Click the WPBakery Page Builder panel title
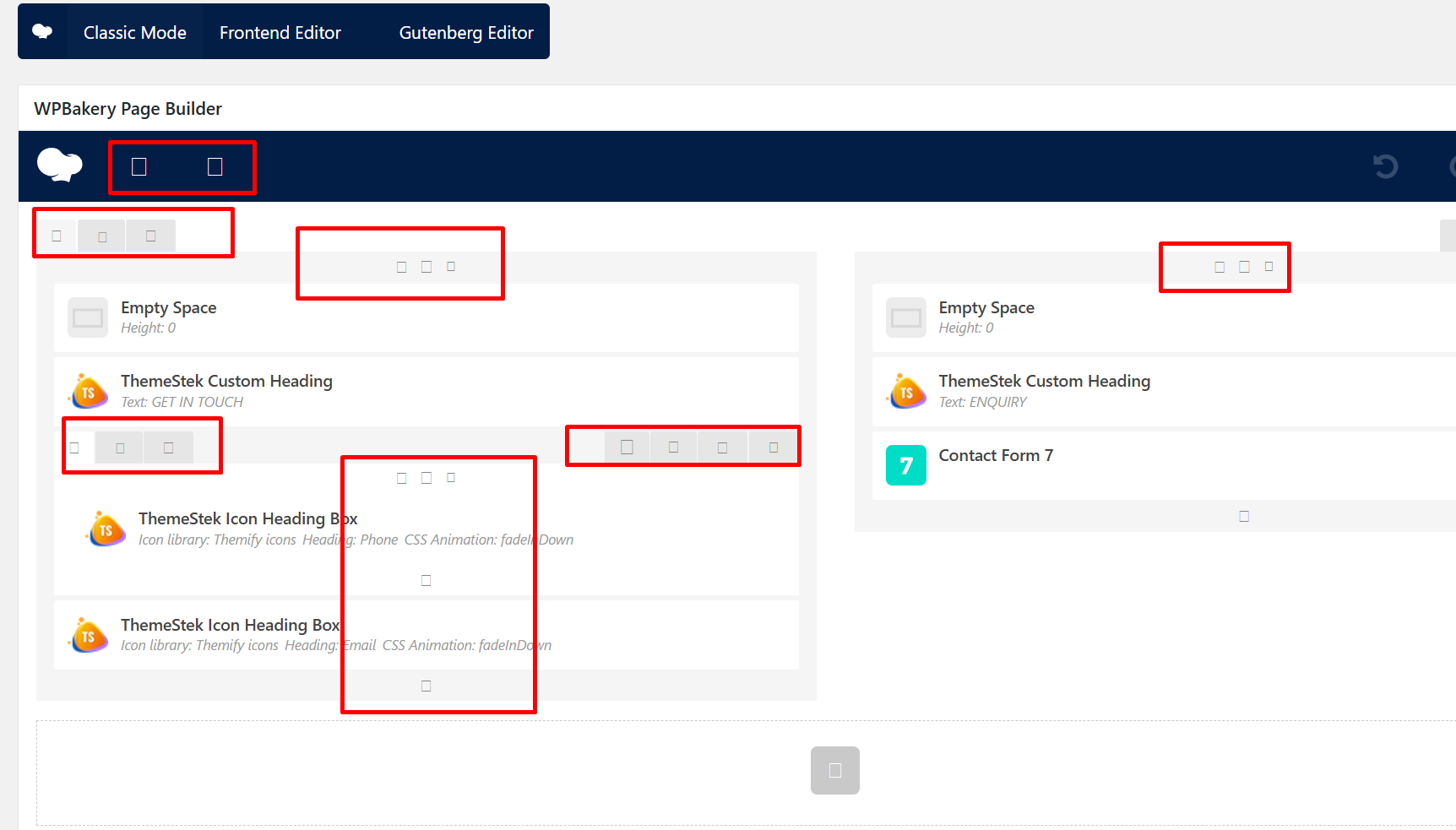The height and width of the screenshot is (830, 1456). [128, 108]
